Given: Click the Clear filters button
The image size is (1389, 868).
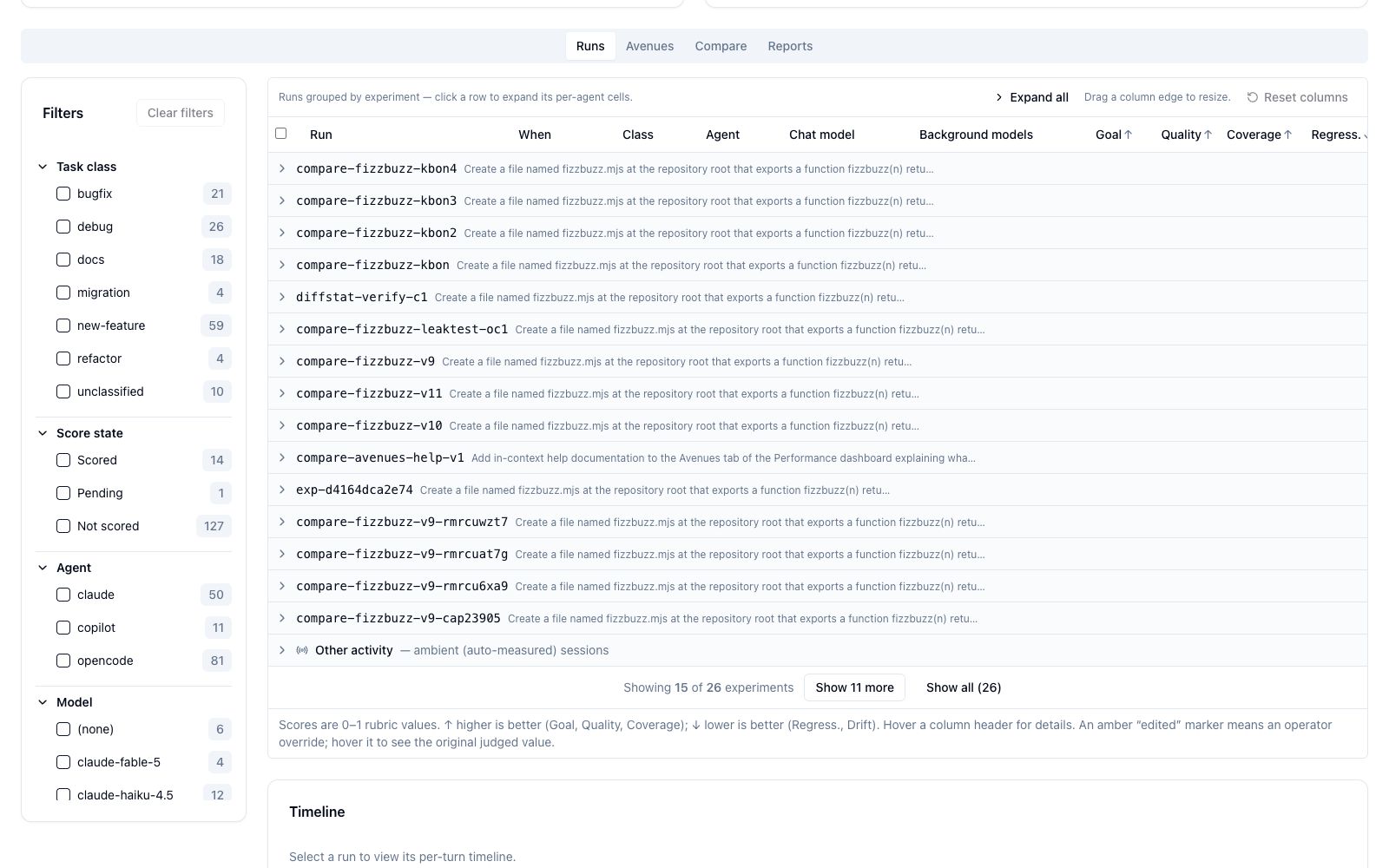Looking at the screenshot, I should [181, 113].
